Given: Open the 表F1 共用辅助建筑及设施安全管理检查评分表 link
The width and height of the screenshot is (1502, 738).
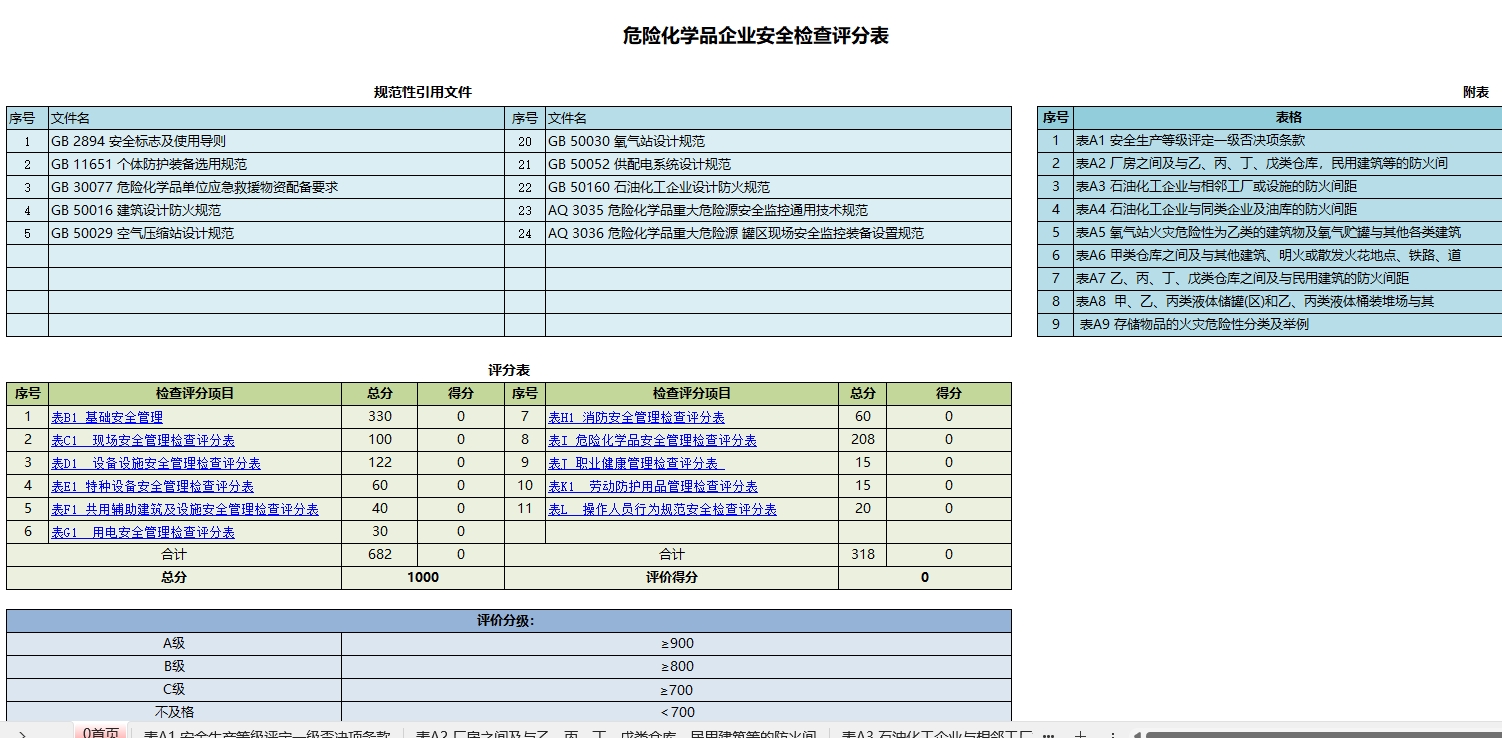Looking at the screenshot, I should (x=185, y=509).
